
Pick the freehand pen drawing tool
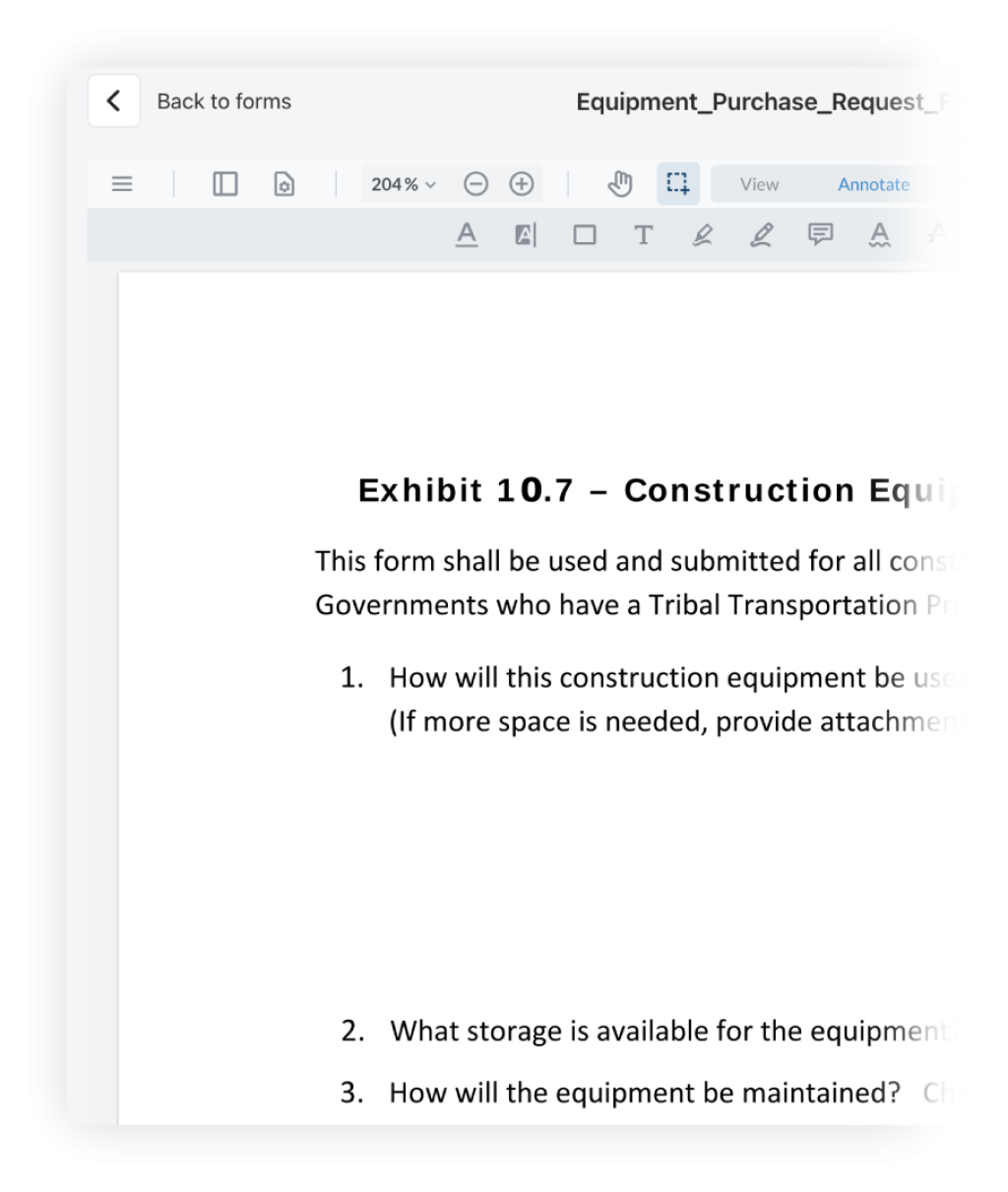click(x=761, y=234)
